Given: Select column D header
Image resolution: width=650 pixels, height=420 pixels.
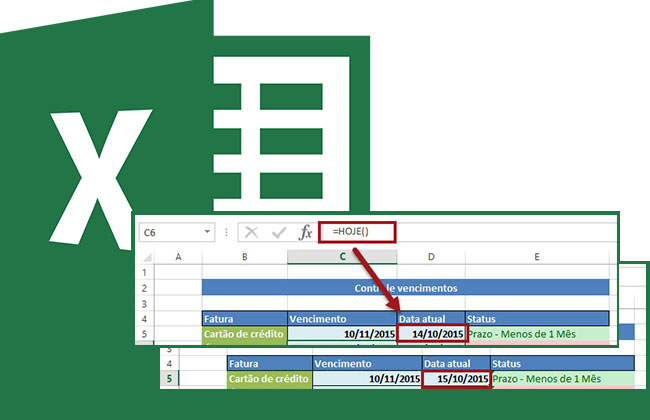Looking at the screenshot, I should click(431, 257).
